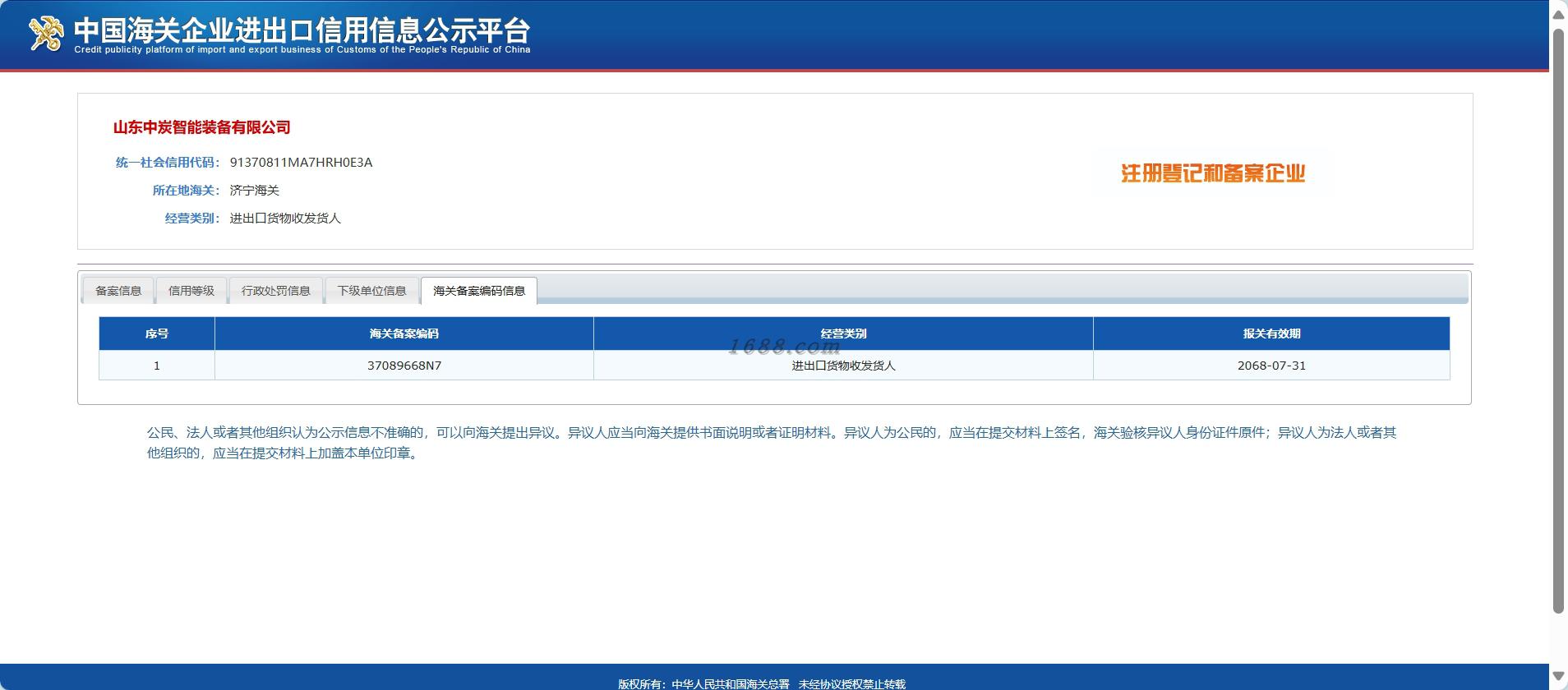The width and height of the screenshot is (1568, 690).
Task: Click the 中国海关企业进出口信用信息公示平台 title
Action: coord(302,30)
